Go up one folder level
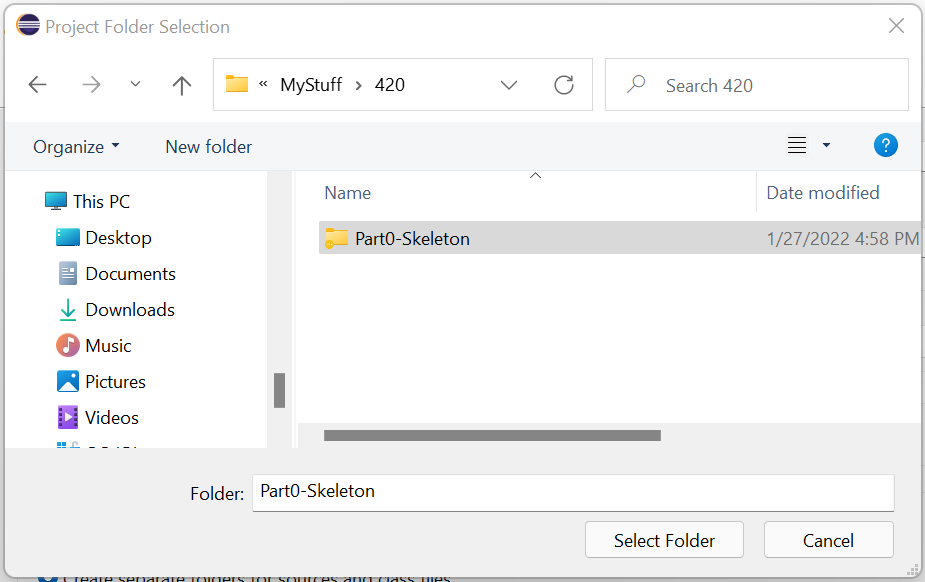The image size is (925, 582). pos(181,85)
